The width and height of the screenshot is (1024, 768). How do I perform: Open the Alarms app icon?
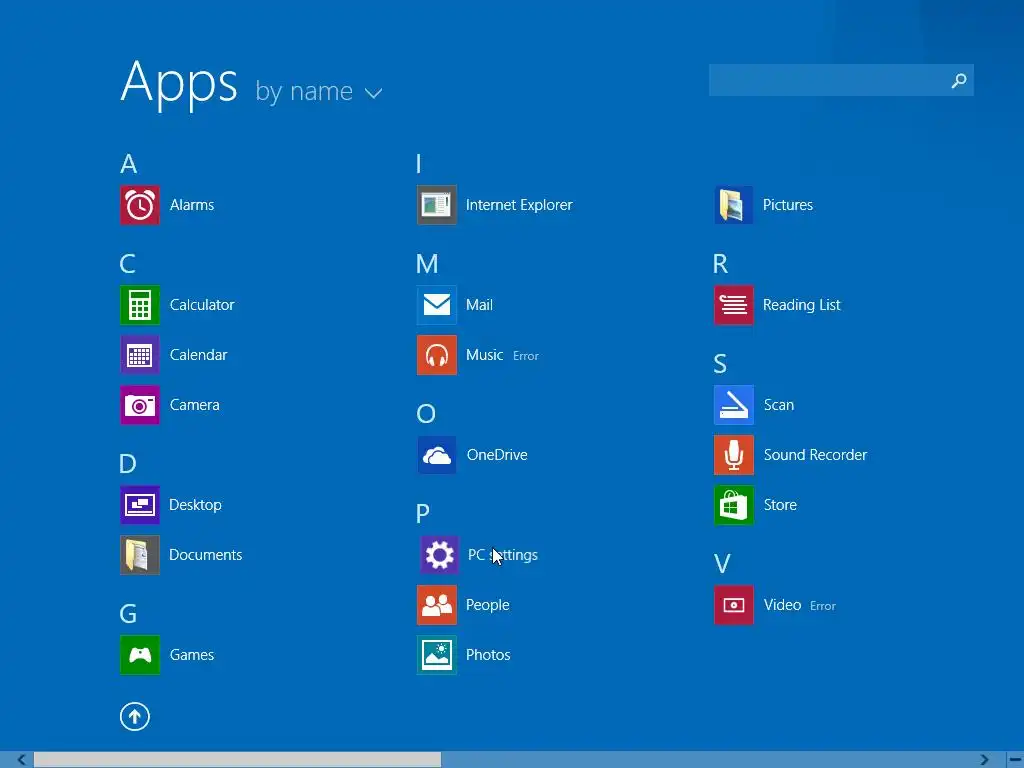point(140,205)
